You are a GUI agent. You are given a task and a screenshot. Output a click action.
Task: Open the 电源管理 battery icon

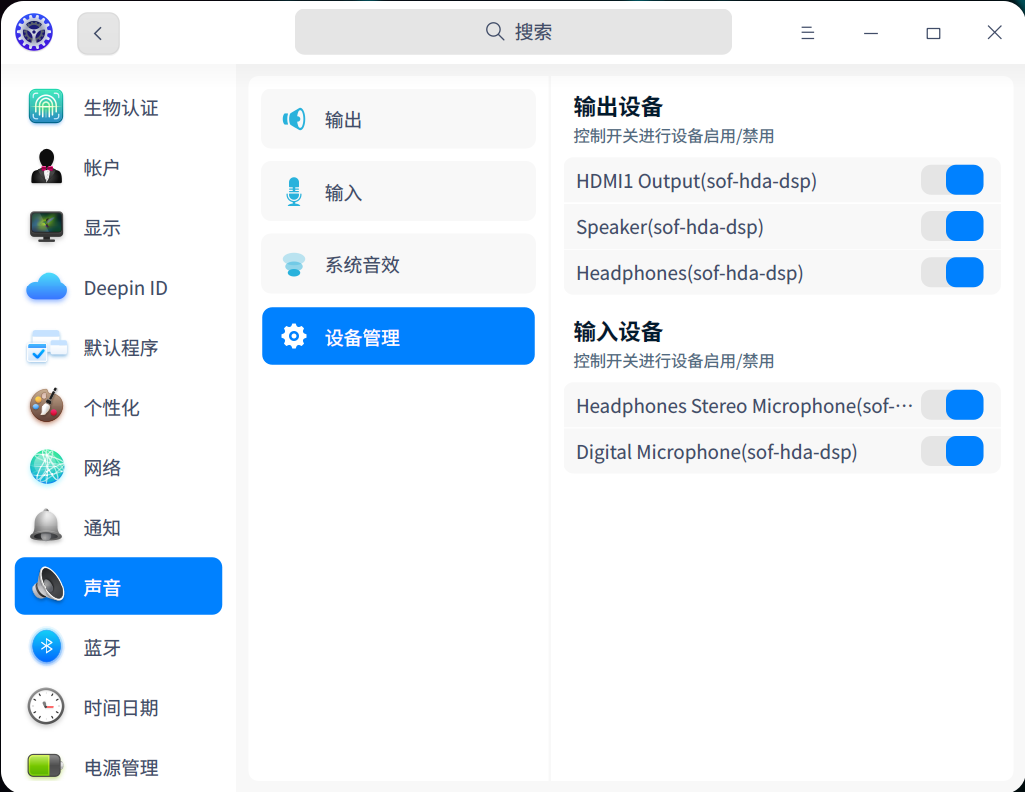[44, 766]
